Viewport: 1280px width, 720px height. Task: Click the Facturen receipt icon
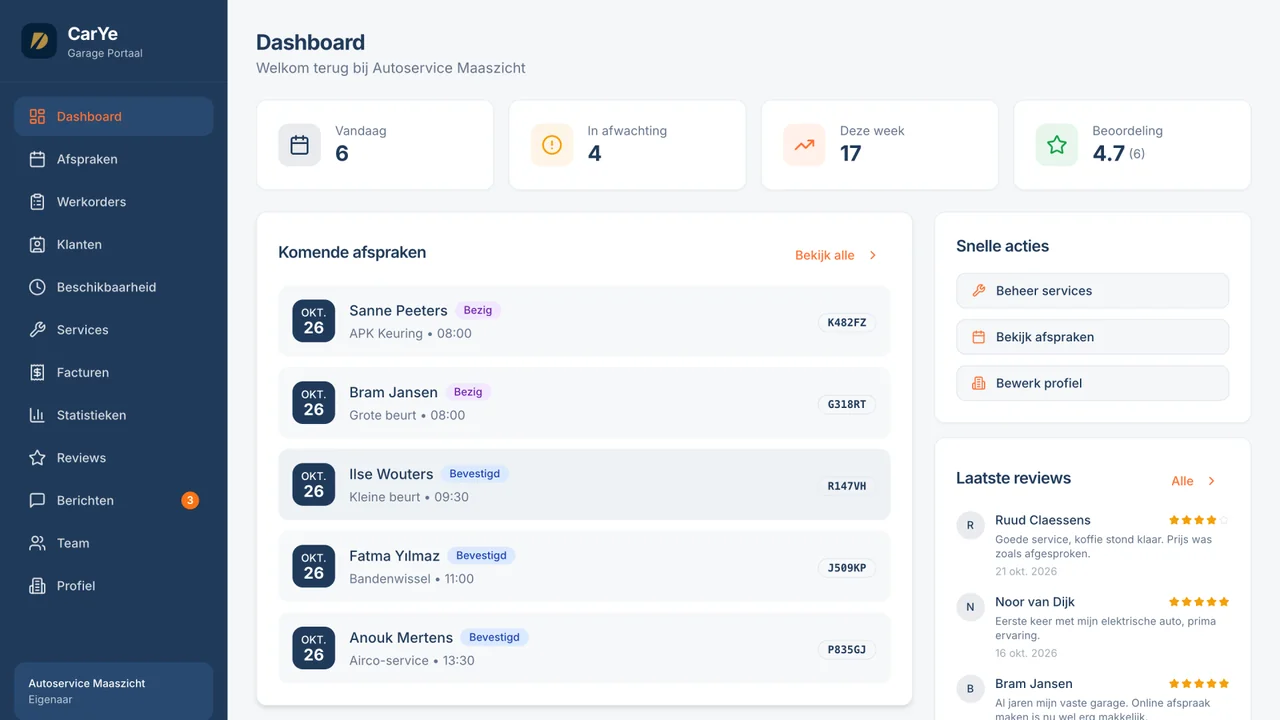(37, 372)
